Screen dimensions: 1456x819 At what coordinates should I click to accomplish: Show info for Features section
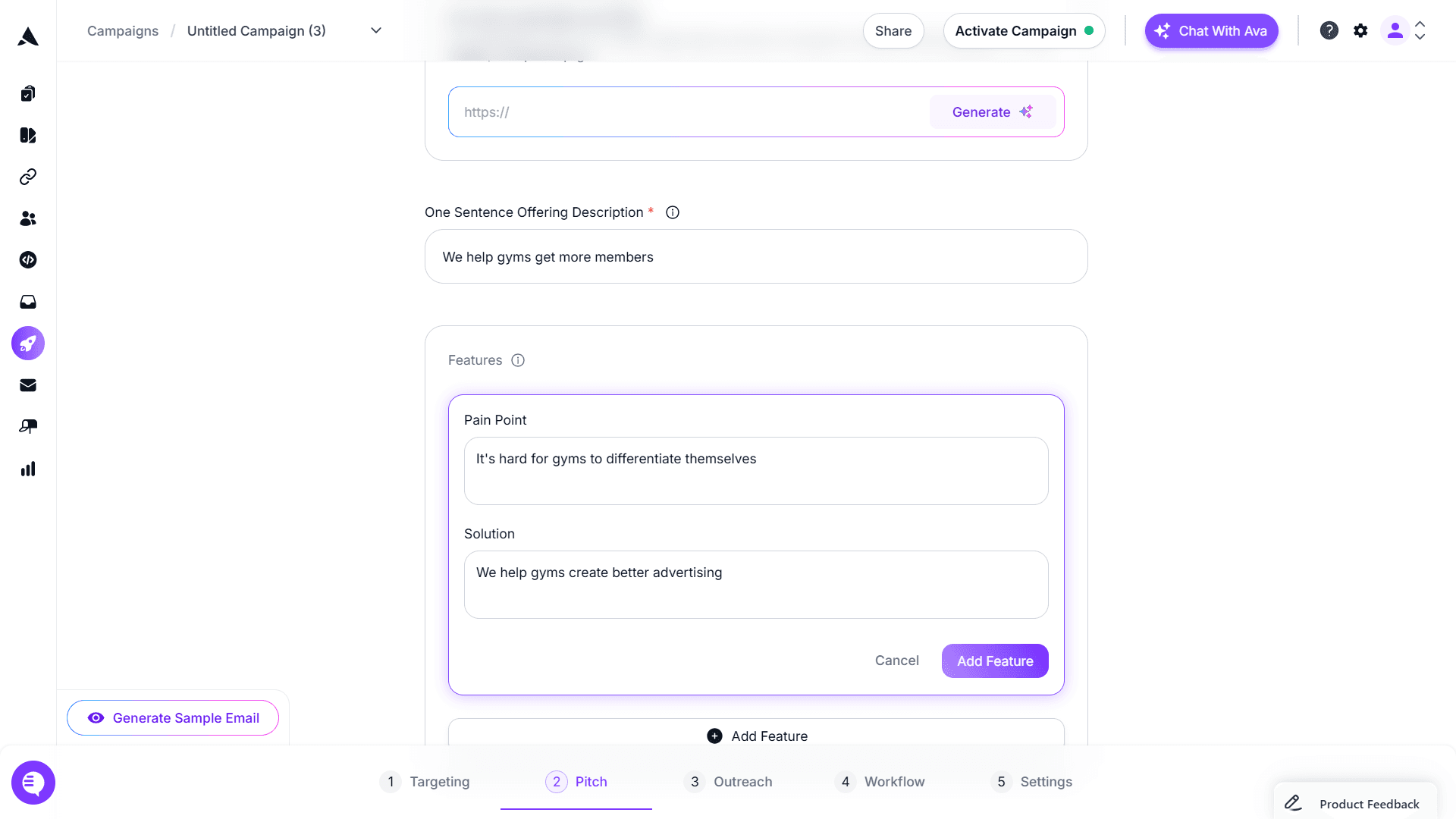518,360
